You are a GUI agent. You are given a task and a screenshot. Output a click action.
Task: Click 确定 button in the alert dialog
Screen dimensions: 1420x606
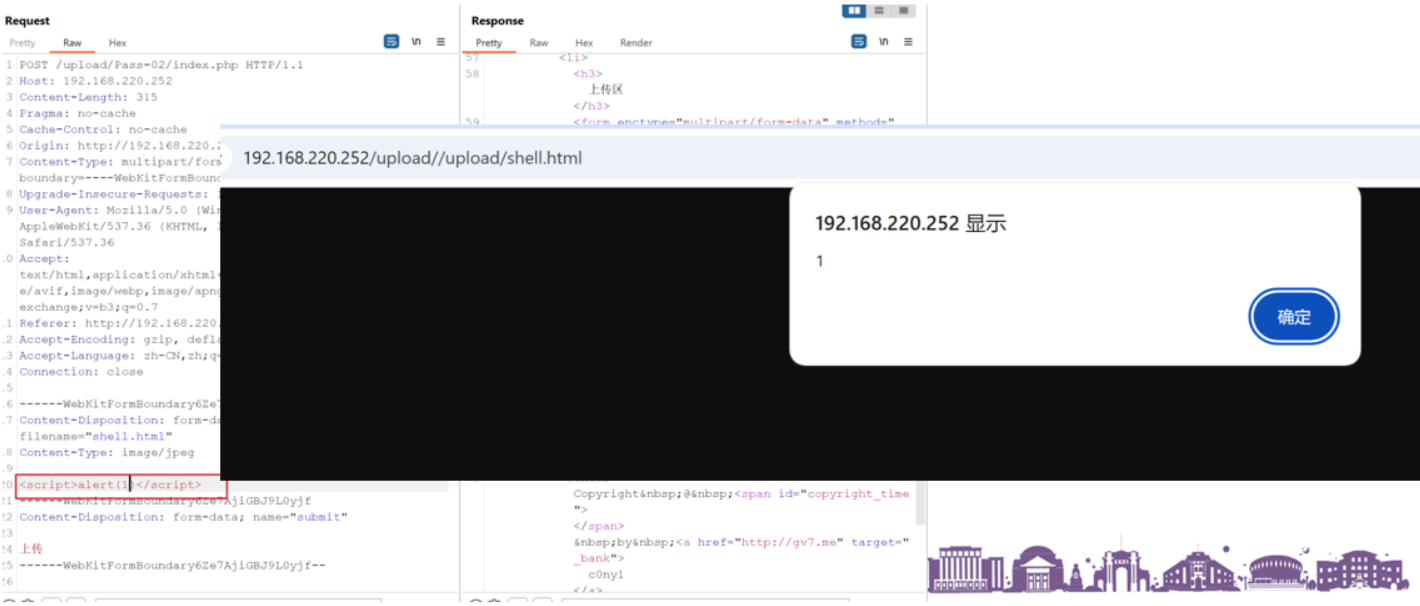tap(1294, 317)
